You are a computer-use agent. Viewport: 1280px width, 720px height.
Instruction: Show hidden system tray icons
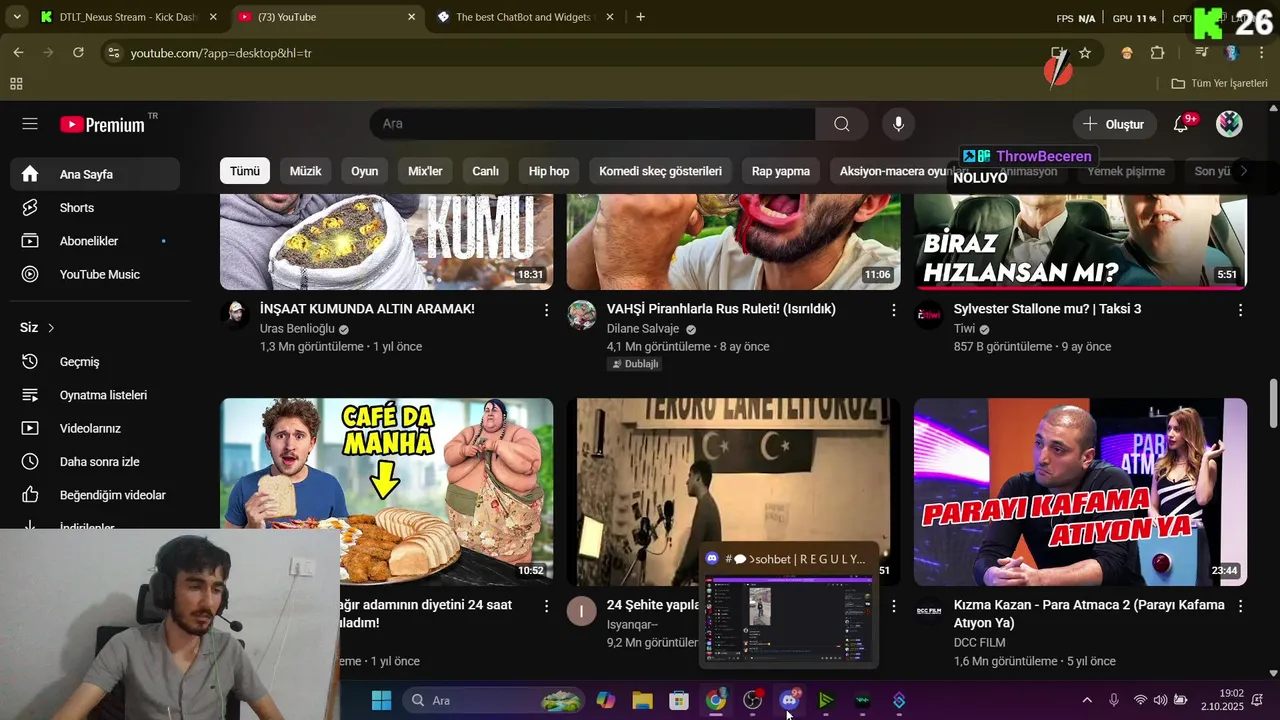click(x=1087, y=700)
